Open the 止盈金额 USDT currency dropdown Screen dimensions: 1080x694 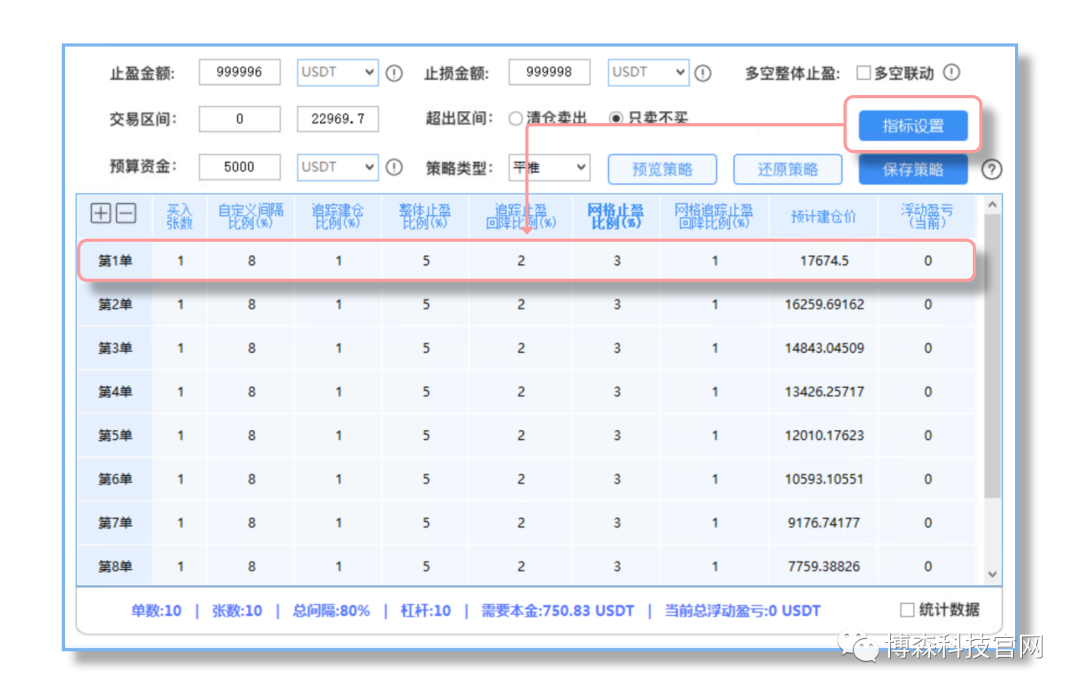[338, 72]
